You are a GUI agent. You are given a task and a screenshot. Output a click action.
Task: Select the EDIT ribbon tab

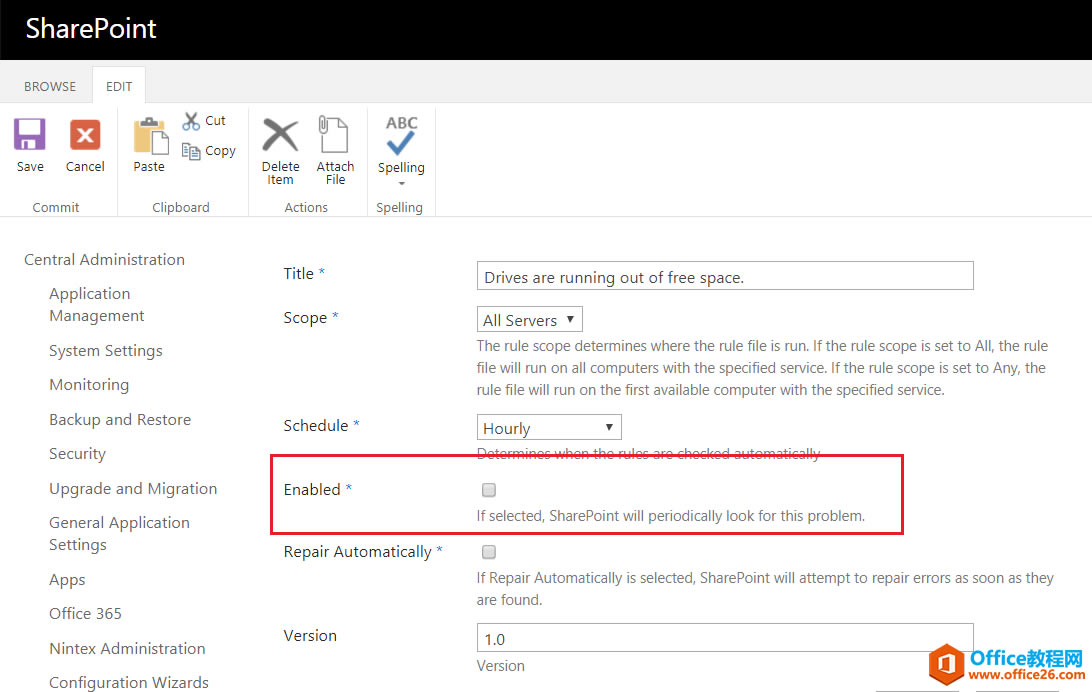pyautogui.click(x=118, y=86)
